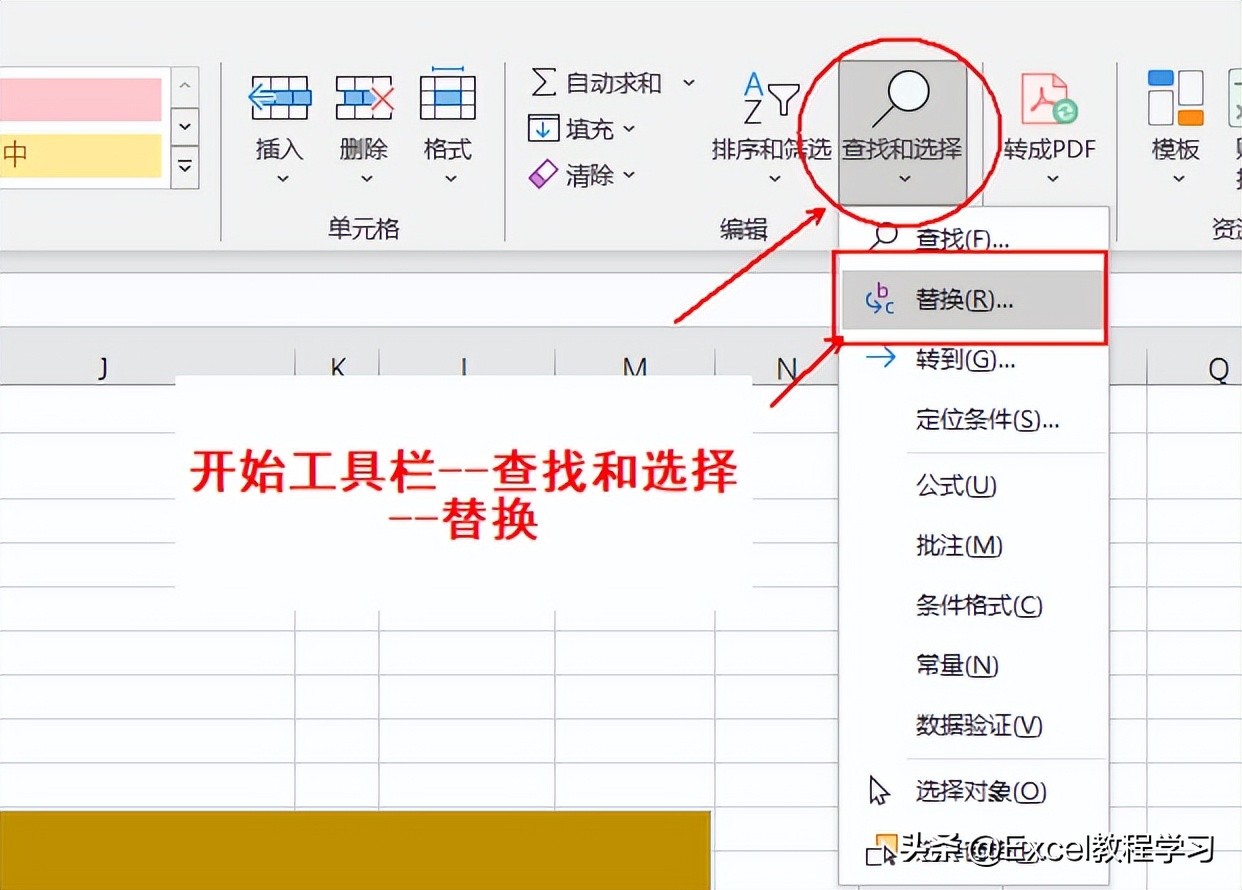This screenshot has height=890, width=1242.
Task: Click column header M
Action: click(634, 368)
